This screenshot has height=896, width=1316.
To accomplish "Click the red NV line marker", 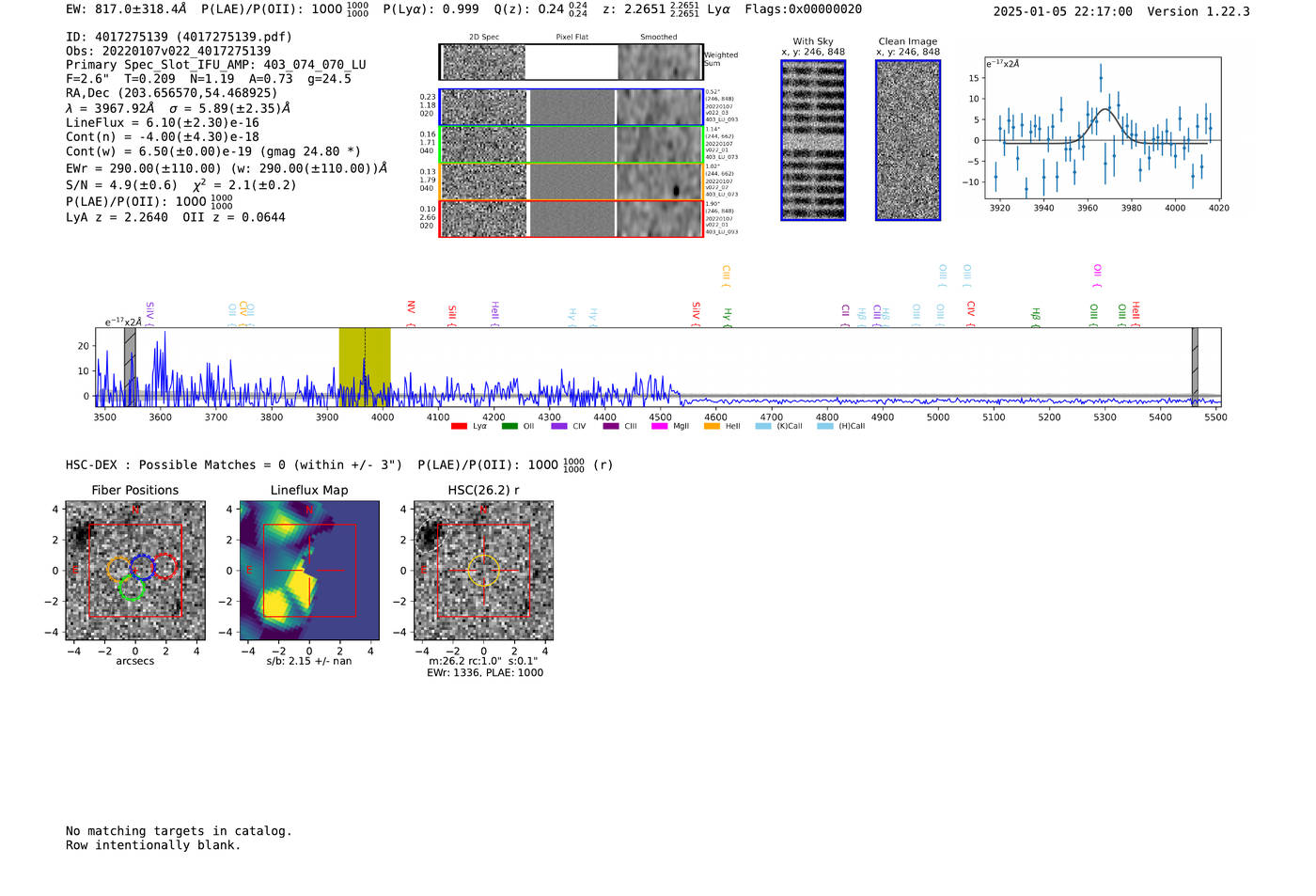I will pyautogui.click(x=411, y=313).
